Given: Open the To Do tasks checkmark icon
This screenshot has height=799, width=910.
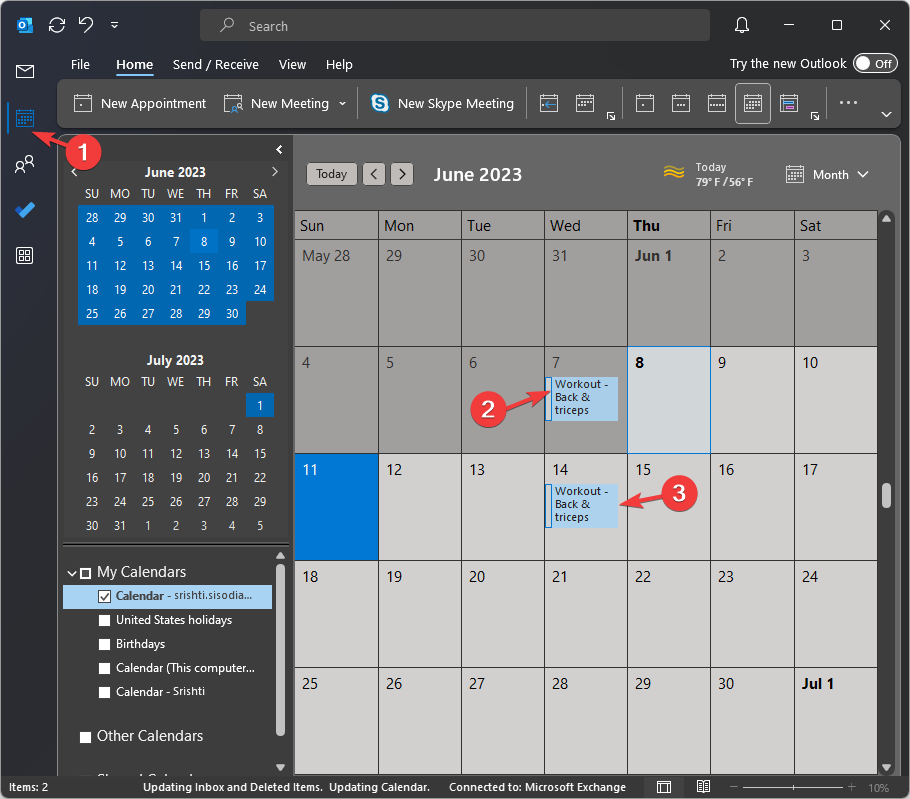Looking at the screenshot, I should [x=24, y=209].
